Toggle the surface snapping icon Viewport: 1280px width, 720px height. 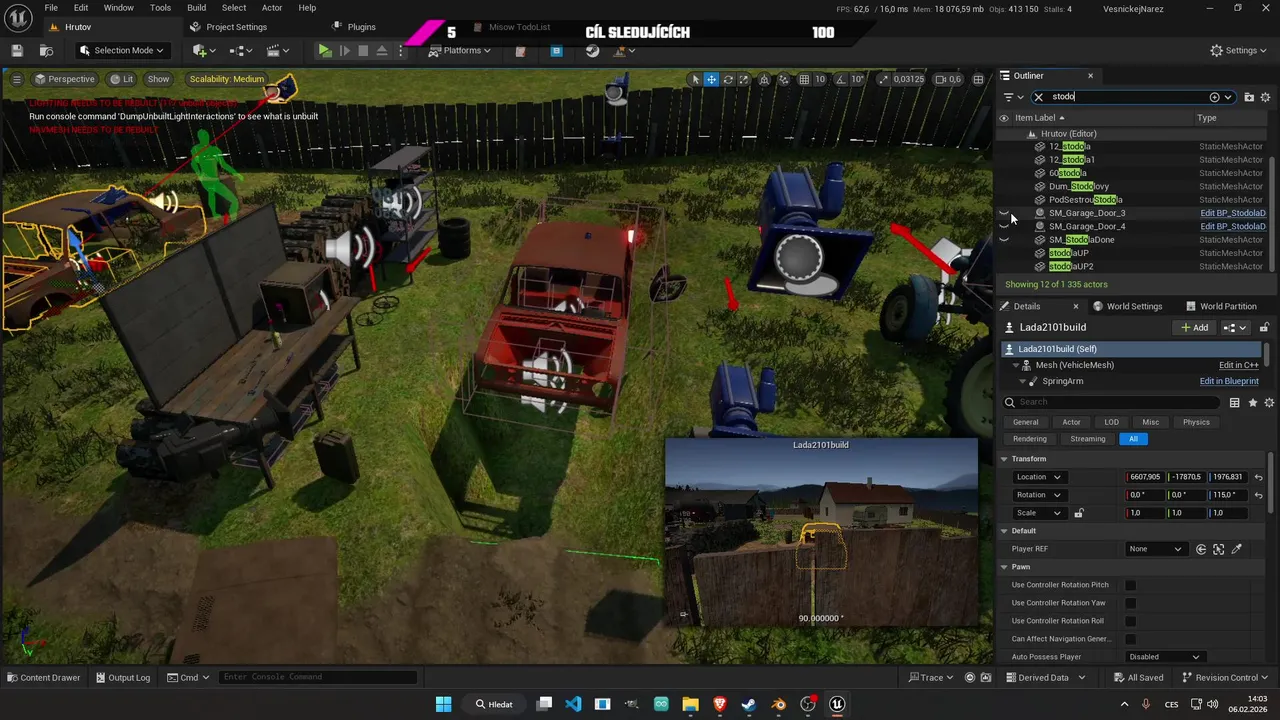click(784, 79)
